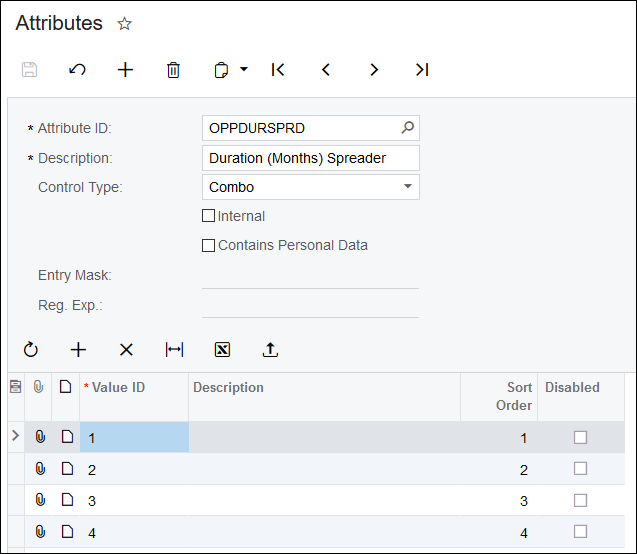Open attachments for value 3 row

(x=40, y=500)
